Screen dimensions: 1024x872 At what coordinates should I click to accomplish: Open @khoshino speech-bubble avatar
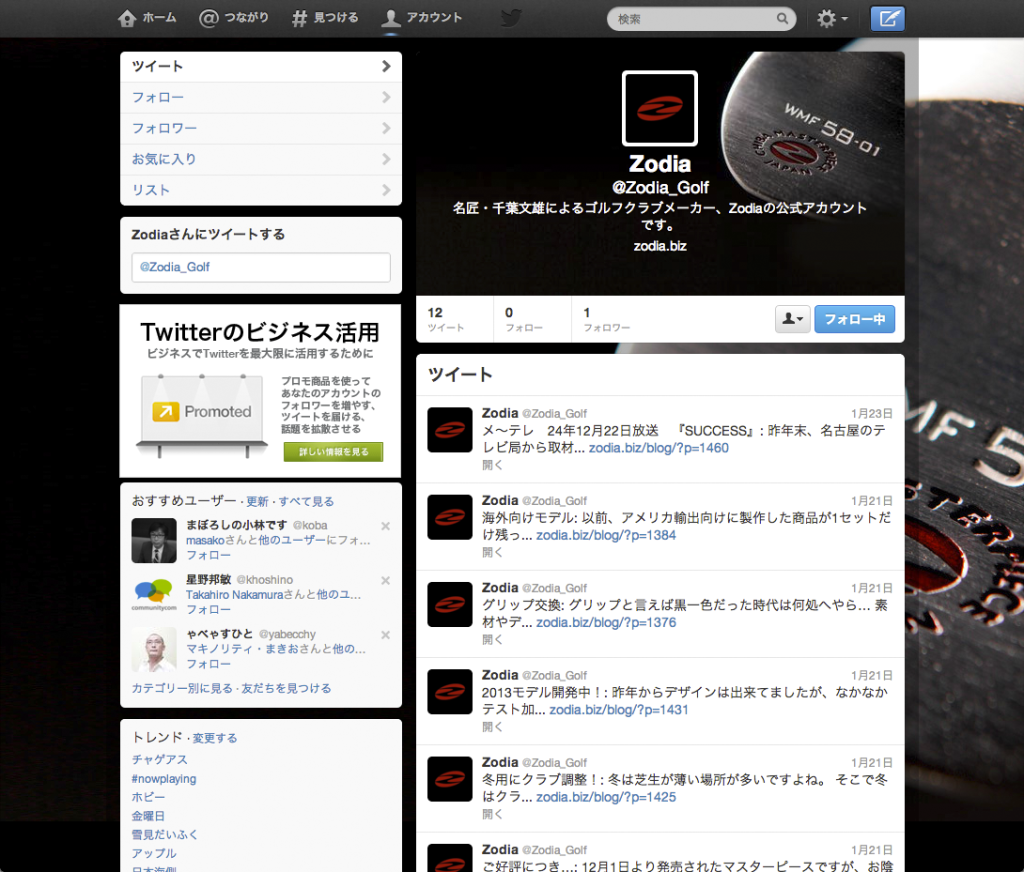pos(154,595)
